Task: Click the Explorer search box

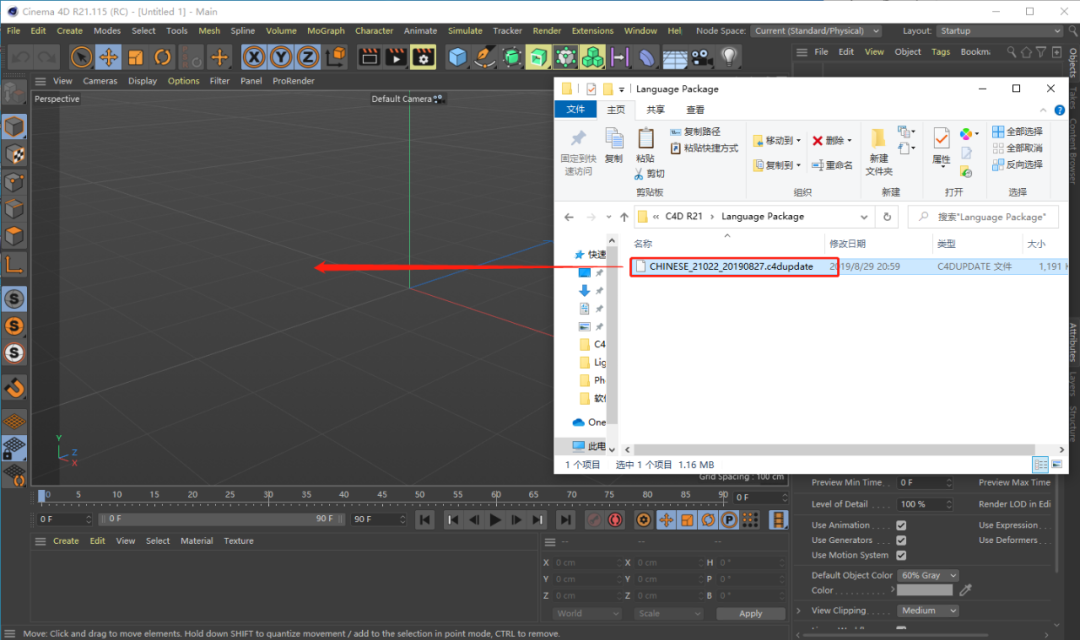Action: pyautogui.click(x=984, y=217)
